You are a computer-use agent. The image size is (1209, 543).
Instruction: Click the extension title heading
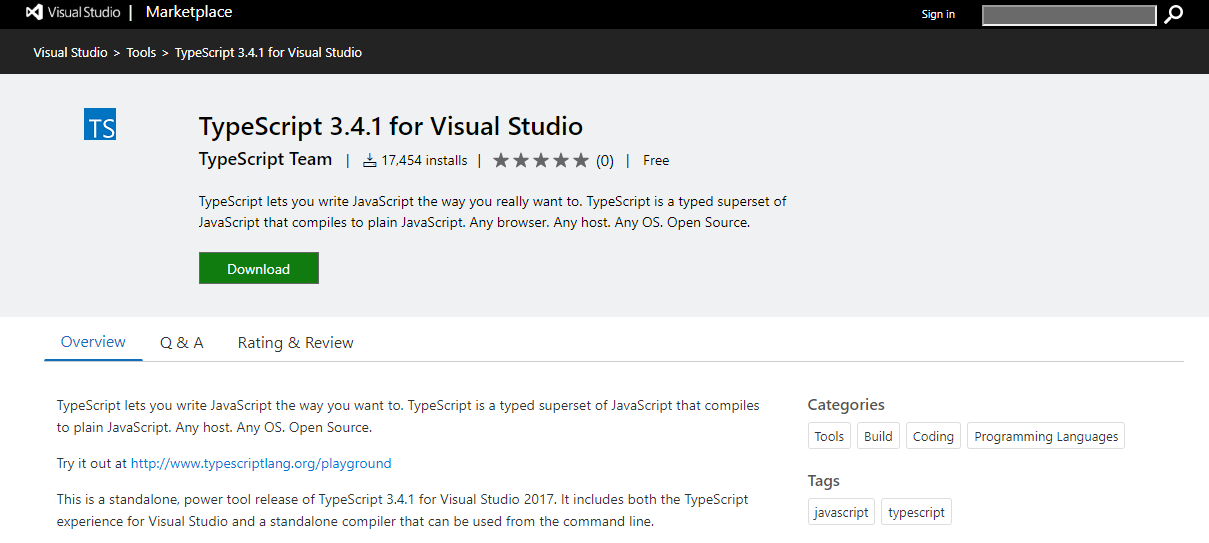pos(391,126)
